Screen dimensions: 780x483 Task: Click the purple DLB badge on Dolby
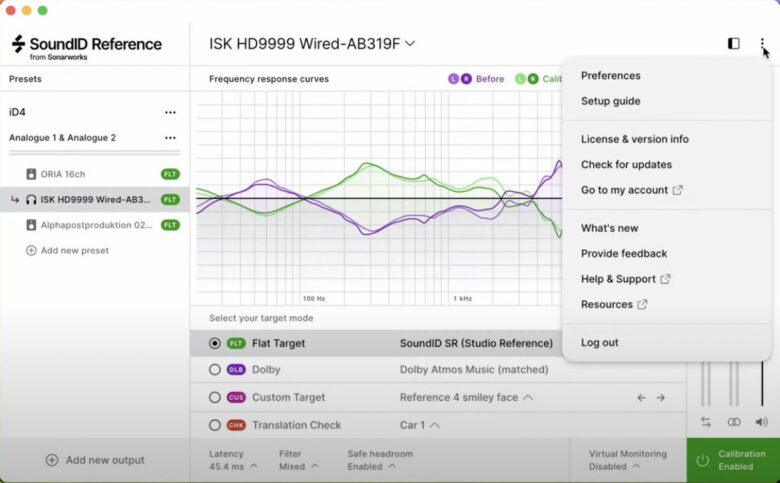pos(236,370)
